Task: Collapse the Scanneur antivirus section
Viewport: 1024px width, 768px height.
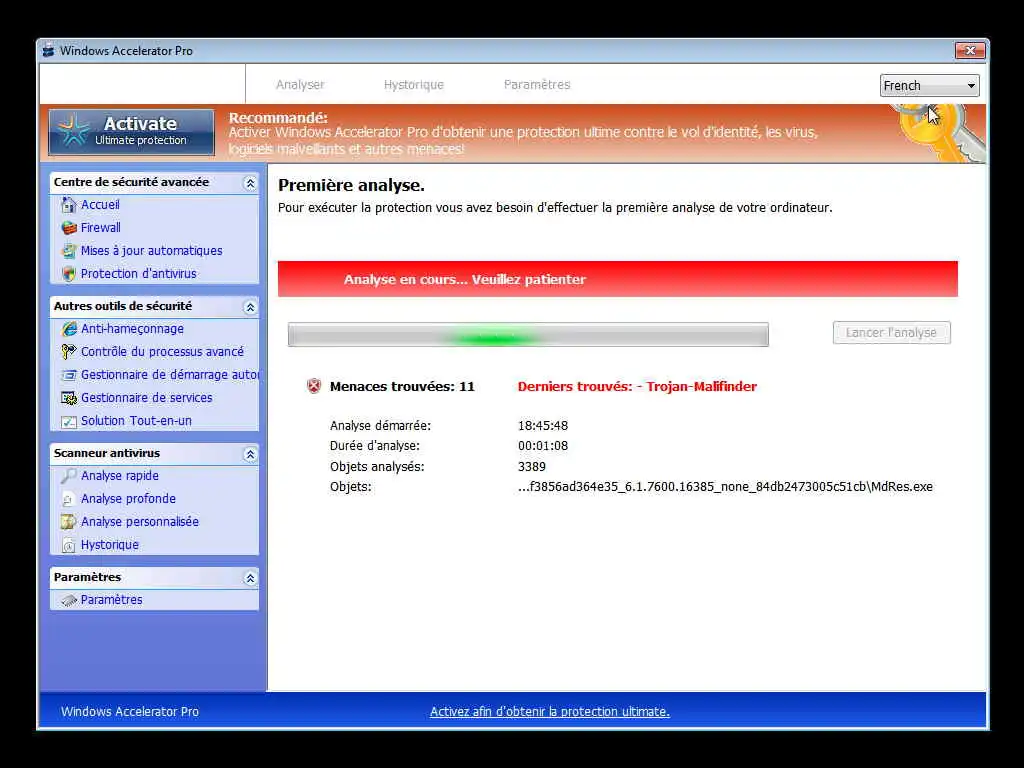Action: tap(250, 454)
